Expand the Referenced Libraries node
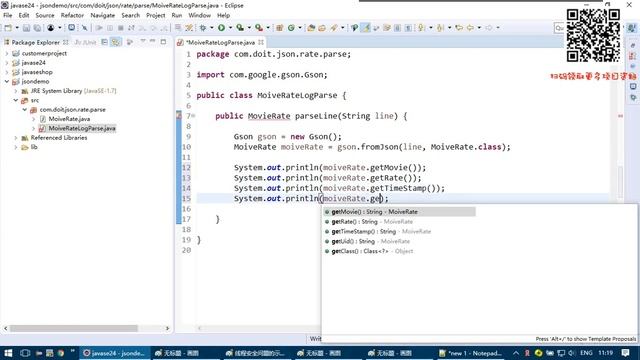This screenshot has height=360, width=640. [16, 138]
